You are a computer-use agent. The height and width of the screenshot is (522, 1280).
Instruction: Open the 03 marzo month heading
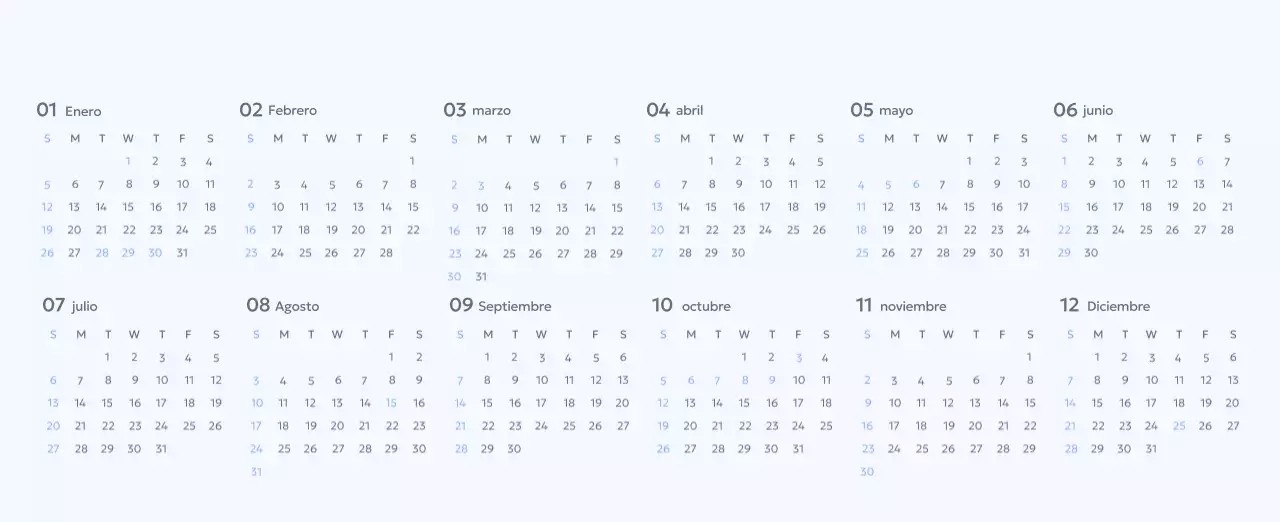(477, 110)
